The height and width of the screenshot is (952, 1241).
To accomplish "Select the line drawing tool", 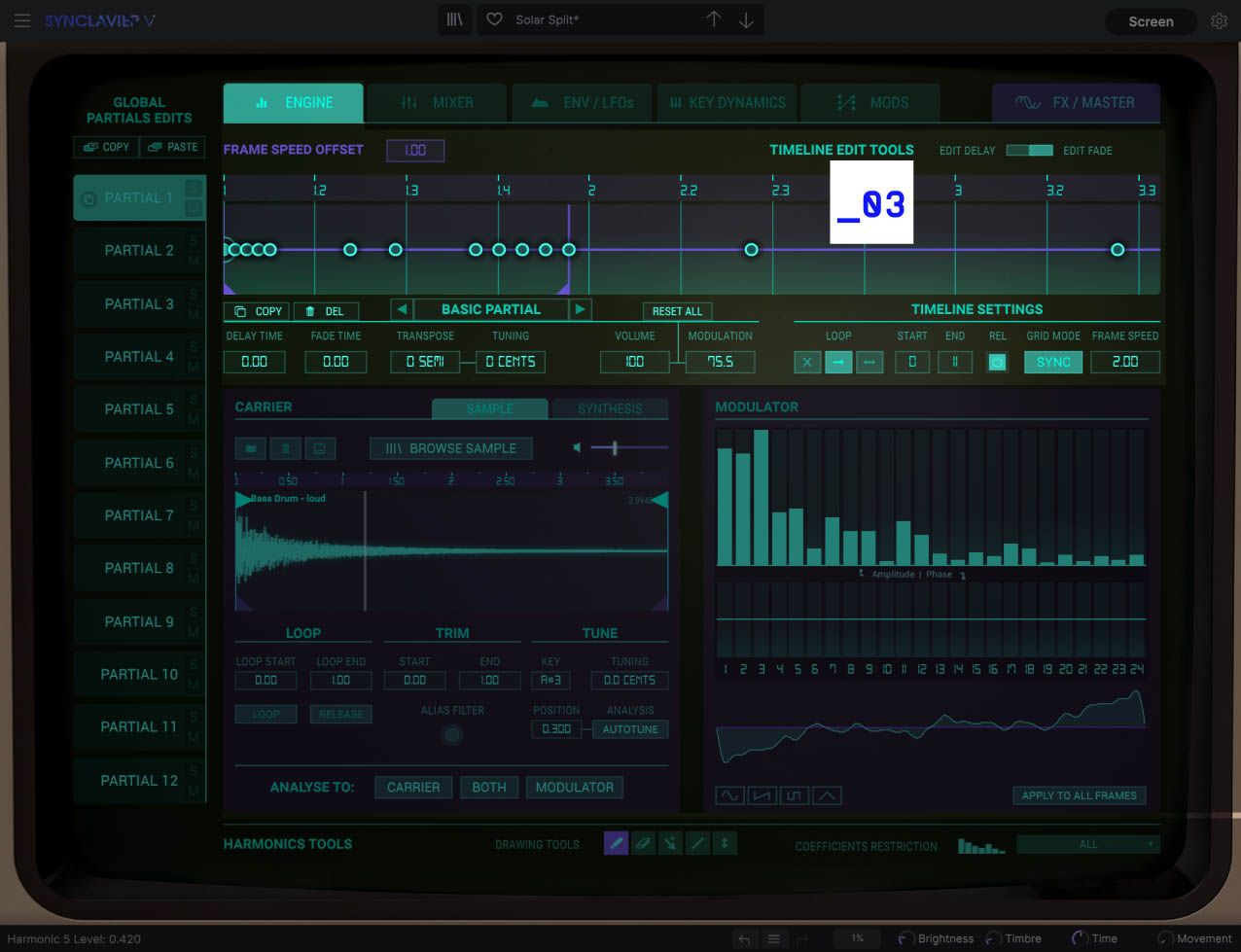I will [x=697, y=844].
